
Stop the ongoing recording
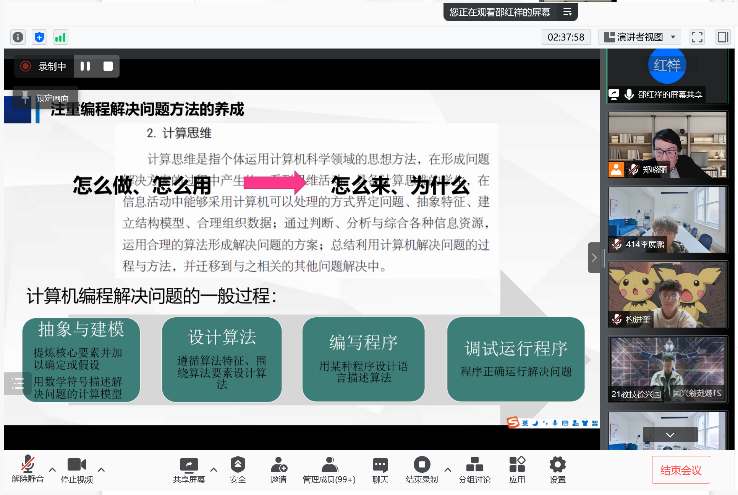point(108,67)
